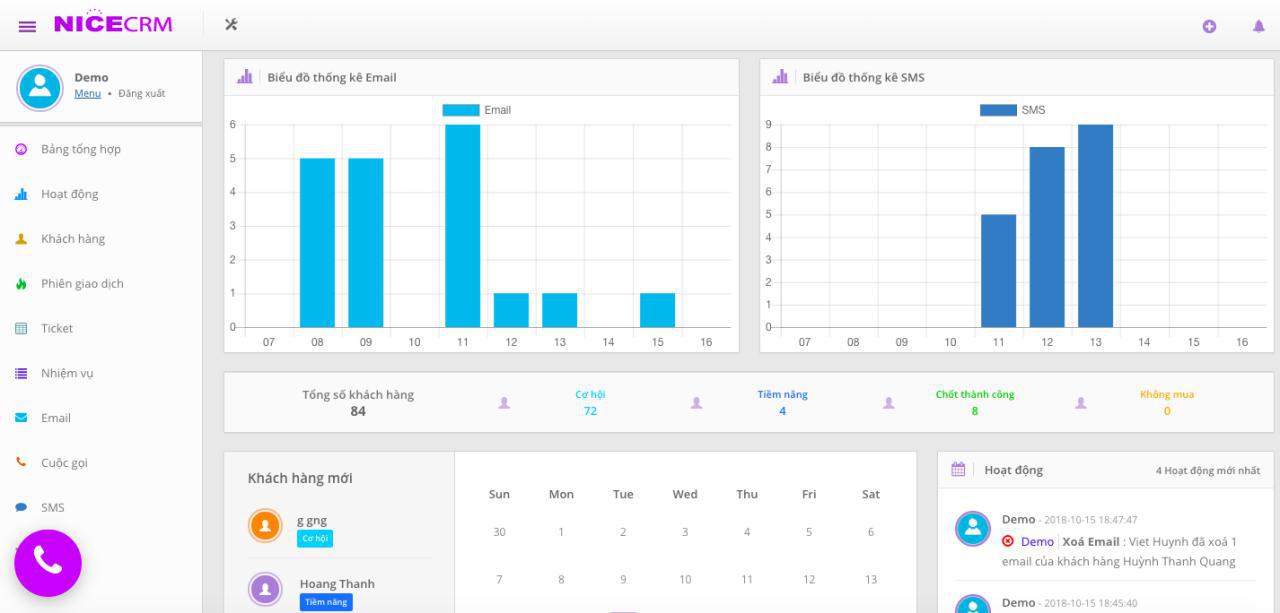Click the Email envelope icon in sidebar
1280x613 pixels.
click(20, 418)
